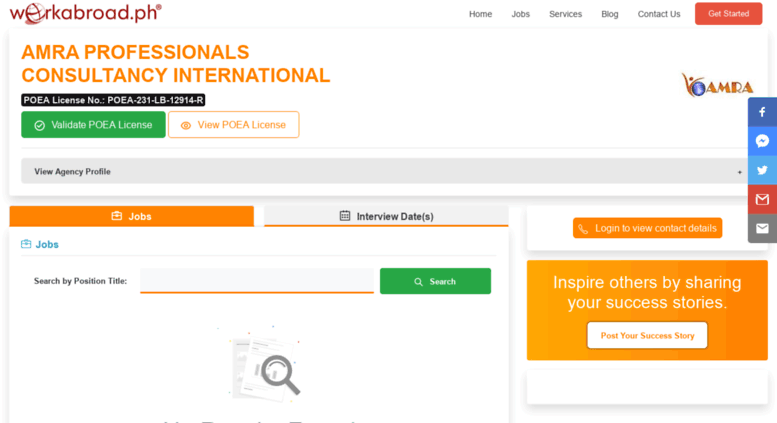
Task: Switch to the orange Jobs tab
Action: tap(131, 216)
